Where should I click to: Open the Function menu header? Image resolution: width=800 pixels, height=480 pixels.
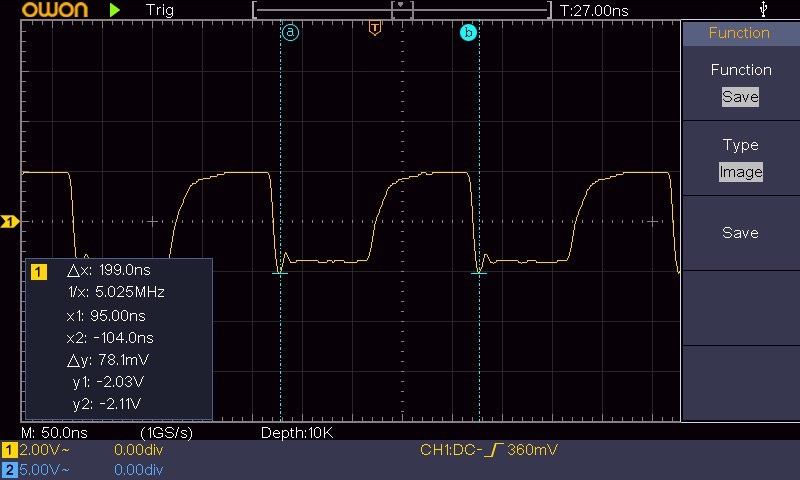tap(739, 33)
